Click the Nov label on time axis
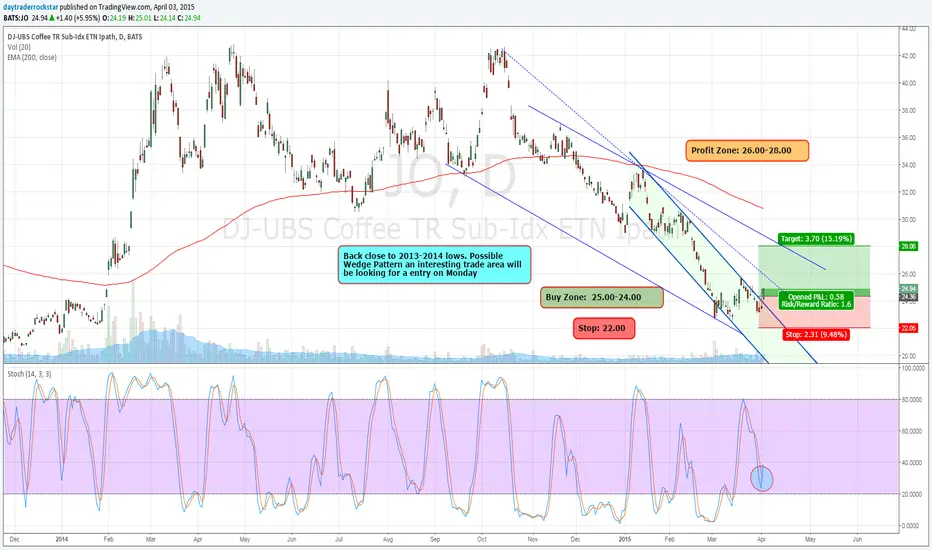The image size is (932, 550). click(x=533, y=539)
